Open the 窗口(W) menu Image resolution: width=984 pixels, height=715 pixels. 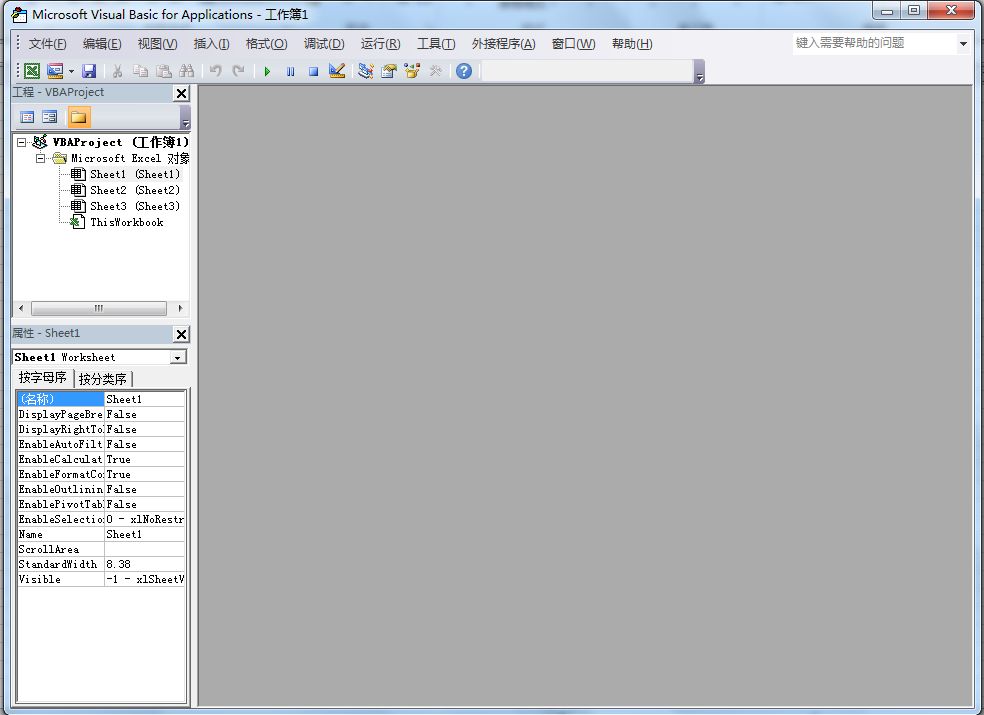coord(574,44)
